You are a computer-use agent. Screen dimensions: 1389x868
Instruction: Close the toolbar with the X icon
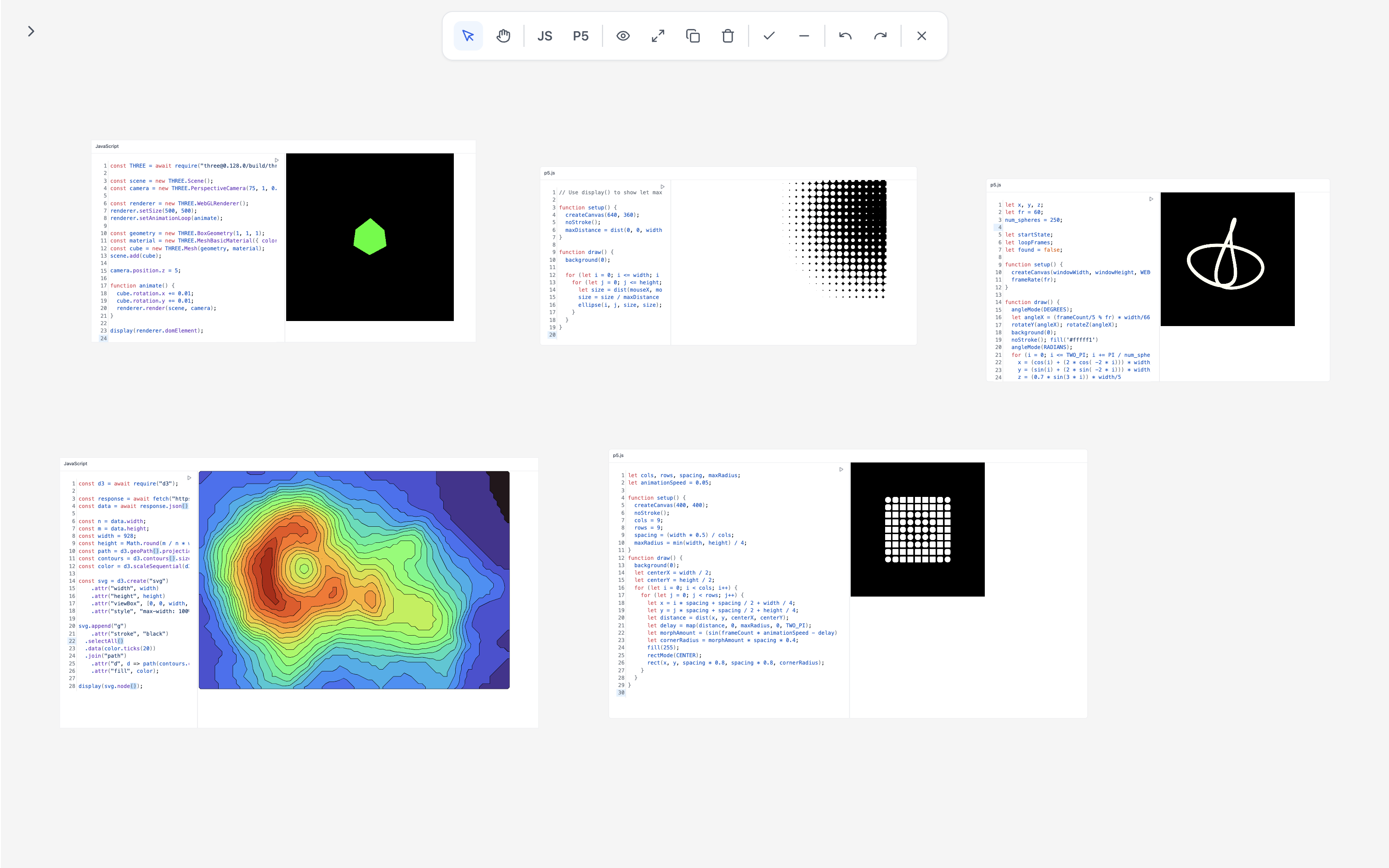click(x=921, y=36)
